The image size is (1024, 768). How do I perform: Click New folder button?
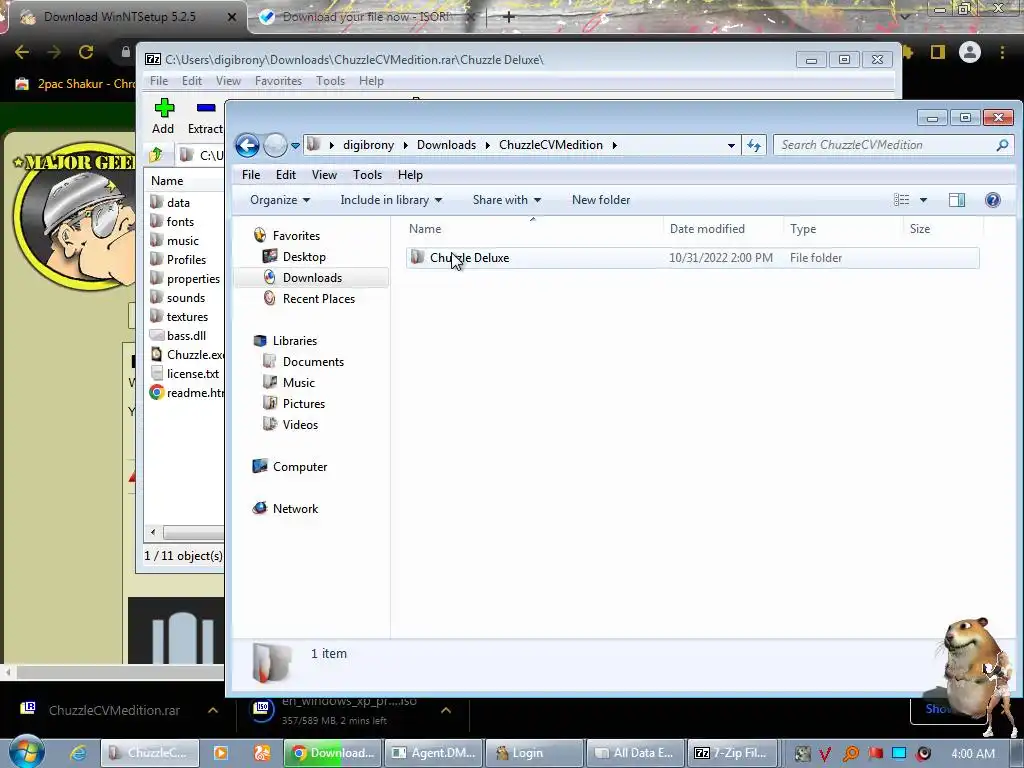coord(601,200)
